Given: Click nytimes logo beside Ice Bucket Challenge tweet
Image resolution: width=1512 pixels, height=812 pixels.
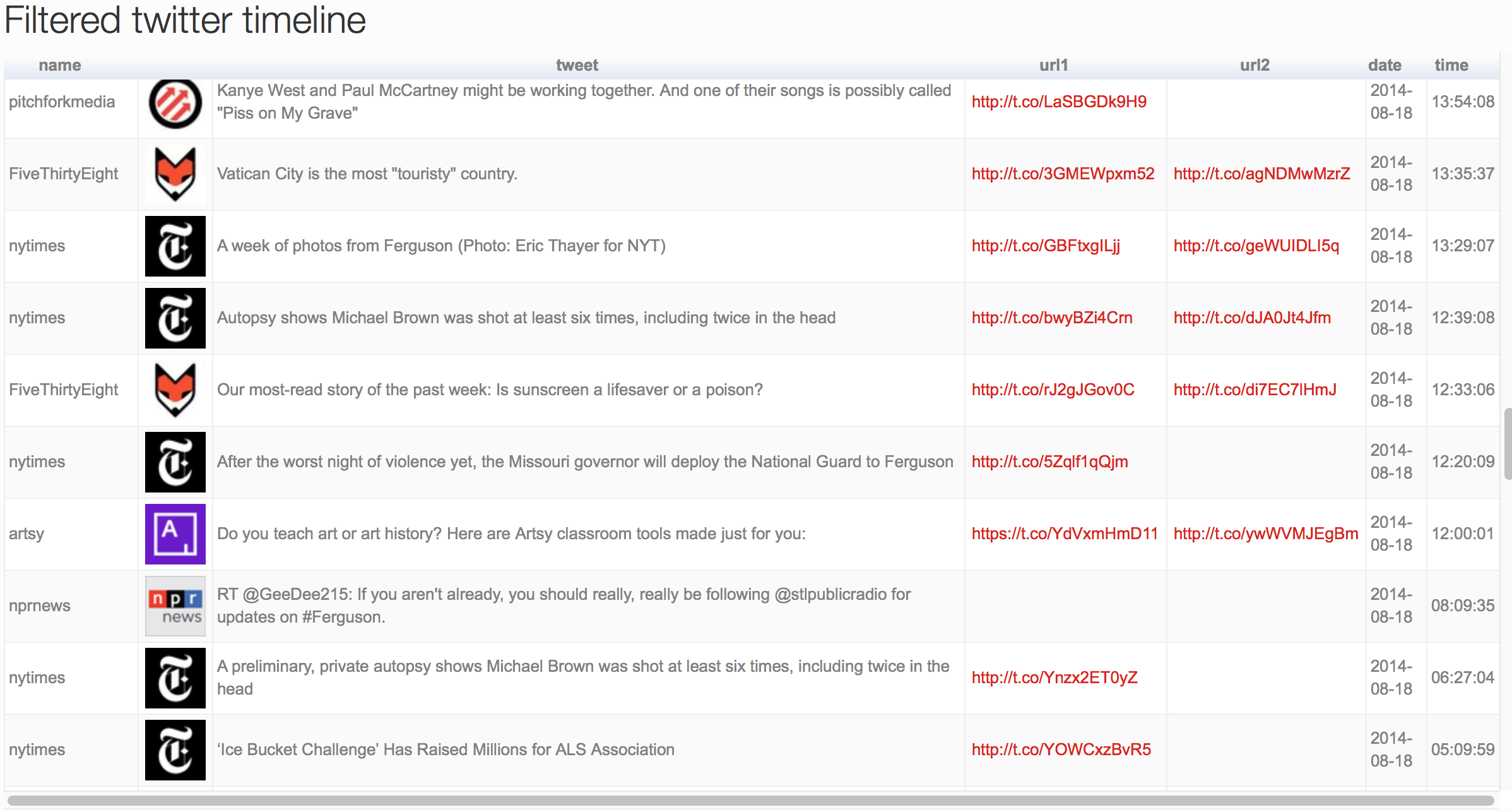Looking at the screenshot, I should point(175,750).
